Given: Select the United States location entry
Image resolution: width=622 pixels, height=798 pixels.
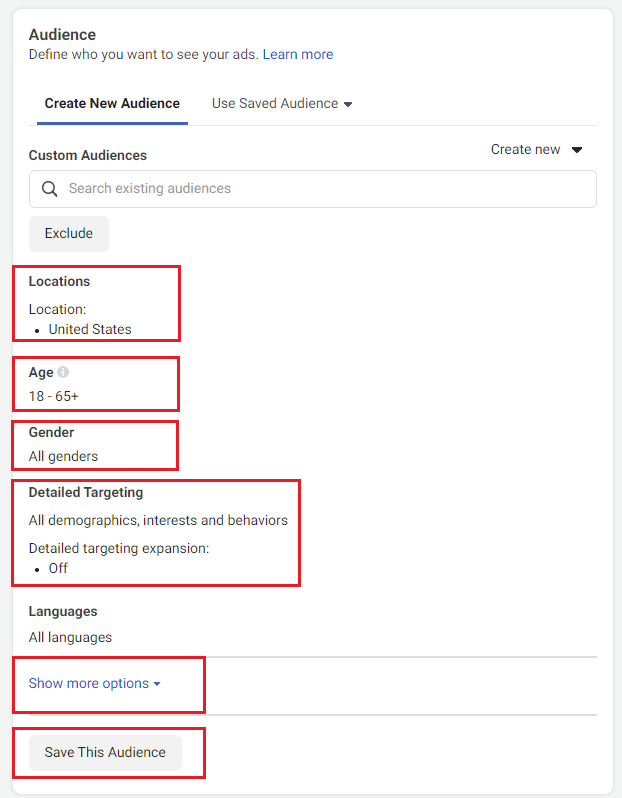Looking at the screenshot, I should pyautogui.click(x=90, y=329).
